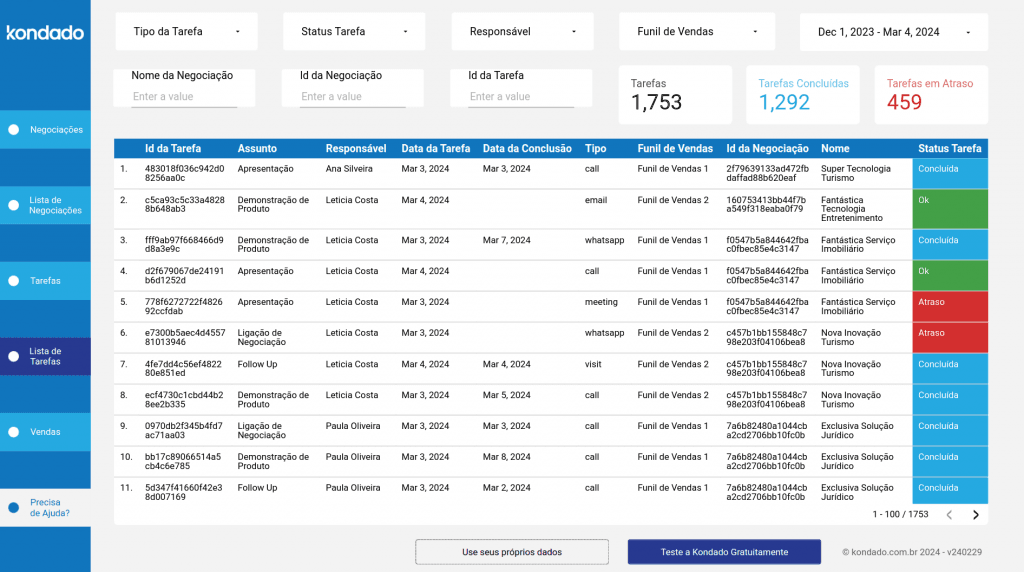Expand the Funil de Vendas dropdown
This screenshot has width=1024, height=572.
tap(691, 32)
